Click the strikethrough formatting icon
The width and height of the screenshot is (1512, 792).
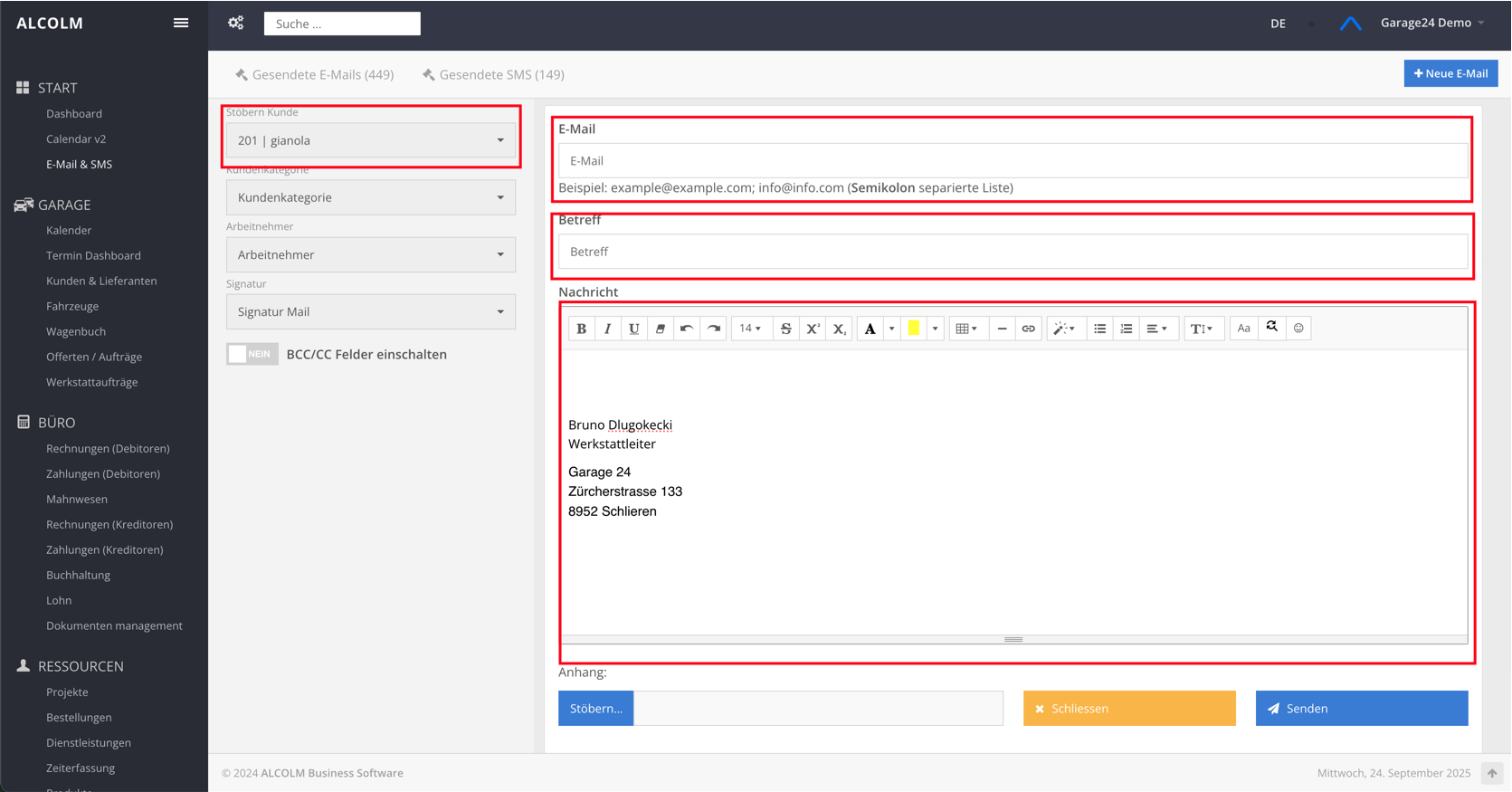(x=785, y=329)
